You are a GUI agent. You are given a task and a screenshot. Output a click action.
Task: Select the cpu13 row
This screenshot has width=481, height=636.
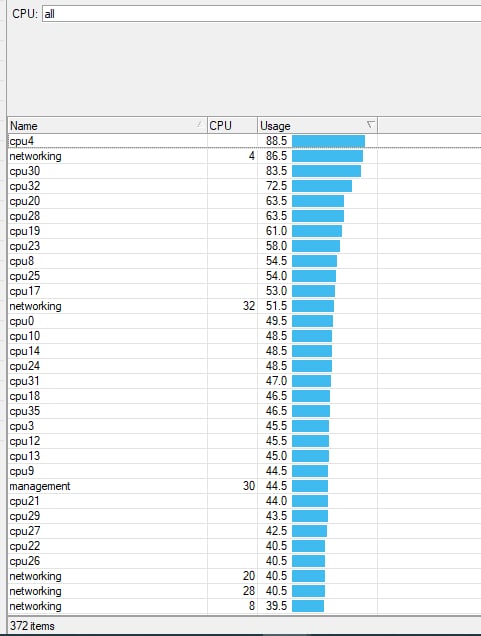[244, 456]
